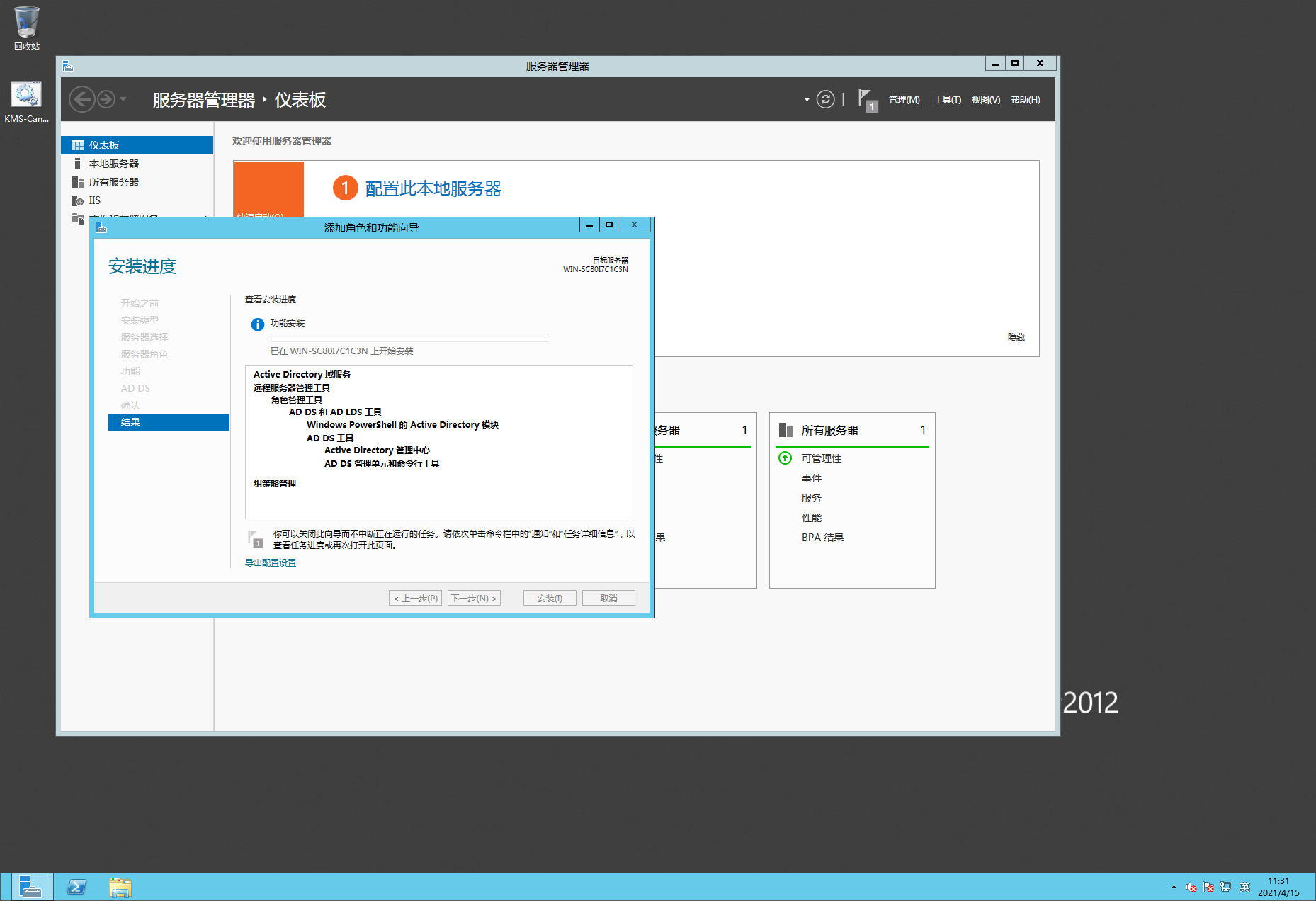
Task: Open File Explorer from the taskbar
Action: click(120, 887)
